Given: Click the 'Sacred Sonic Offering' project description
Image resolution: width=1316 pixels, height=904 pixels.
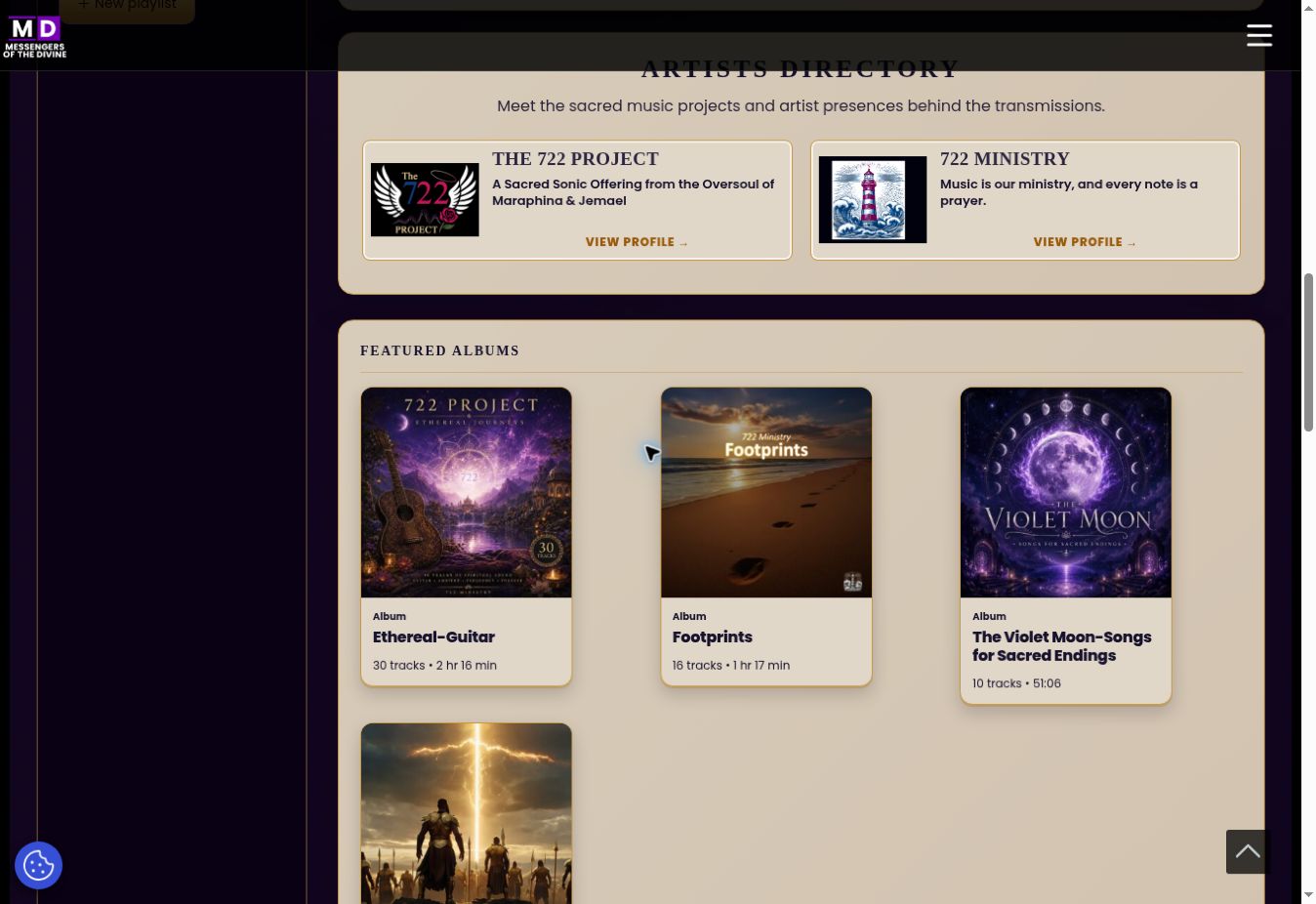Looking at the screenshot, I should pos(633,192).
